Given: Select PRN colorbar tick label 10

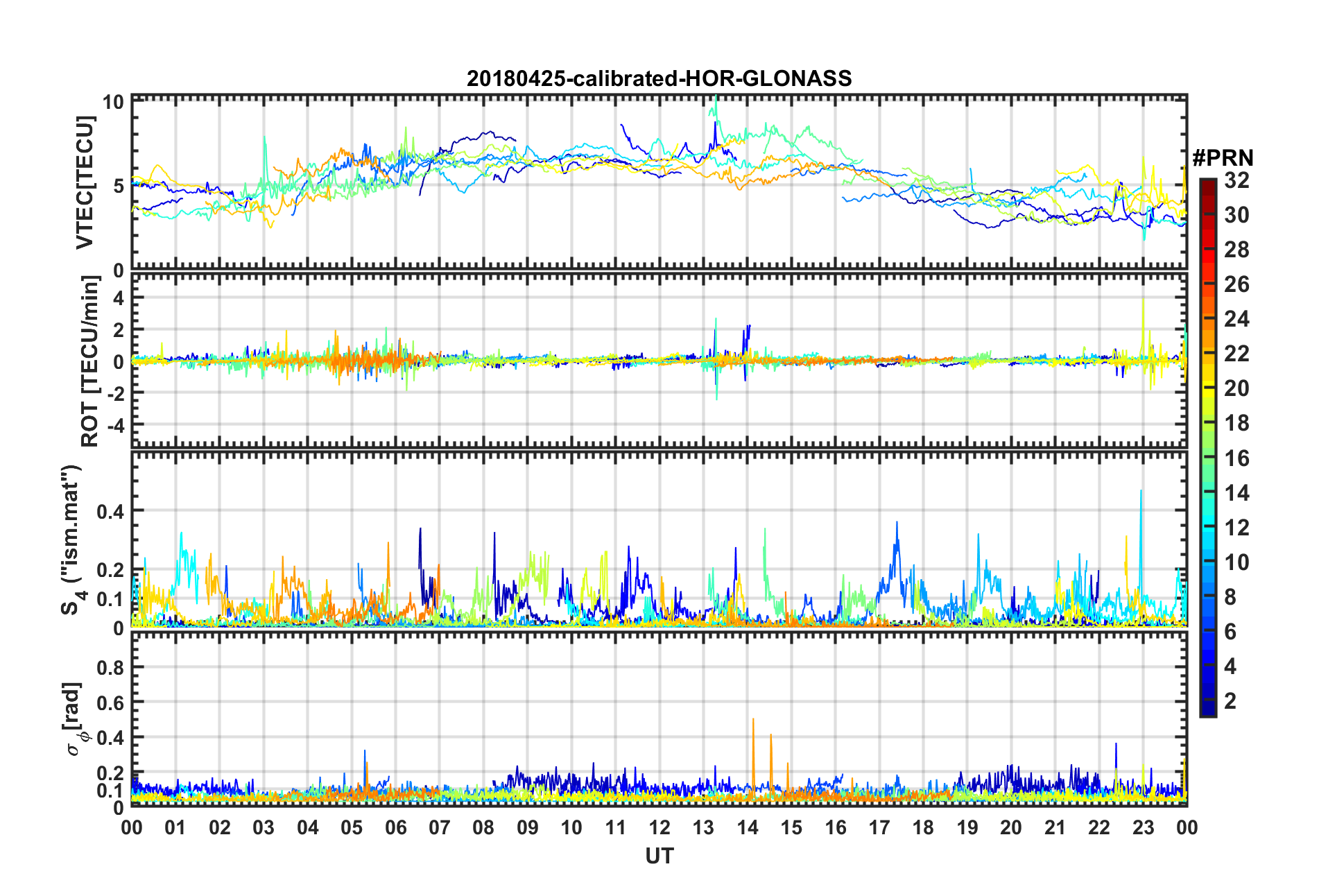Looking at the screenshot, I should click(1236, 562).
